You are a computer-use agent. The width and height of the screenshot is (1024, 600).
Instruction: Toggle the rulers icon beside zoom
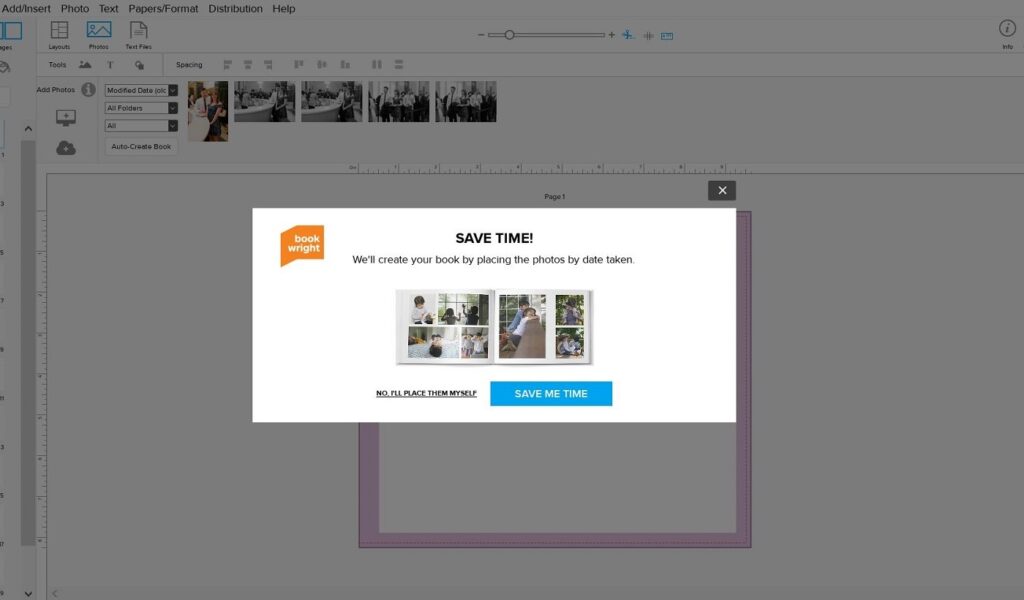(x=667, y=36)
